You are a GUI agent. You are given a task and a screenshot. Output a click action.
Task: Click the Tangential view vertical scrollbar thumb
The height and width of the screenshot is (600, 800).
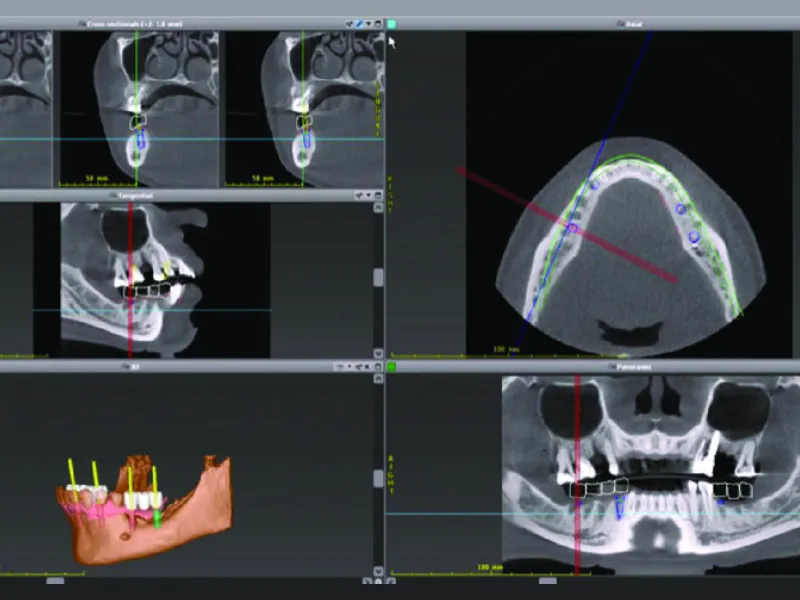[x=378, y=278]
